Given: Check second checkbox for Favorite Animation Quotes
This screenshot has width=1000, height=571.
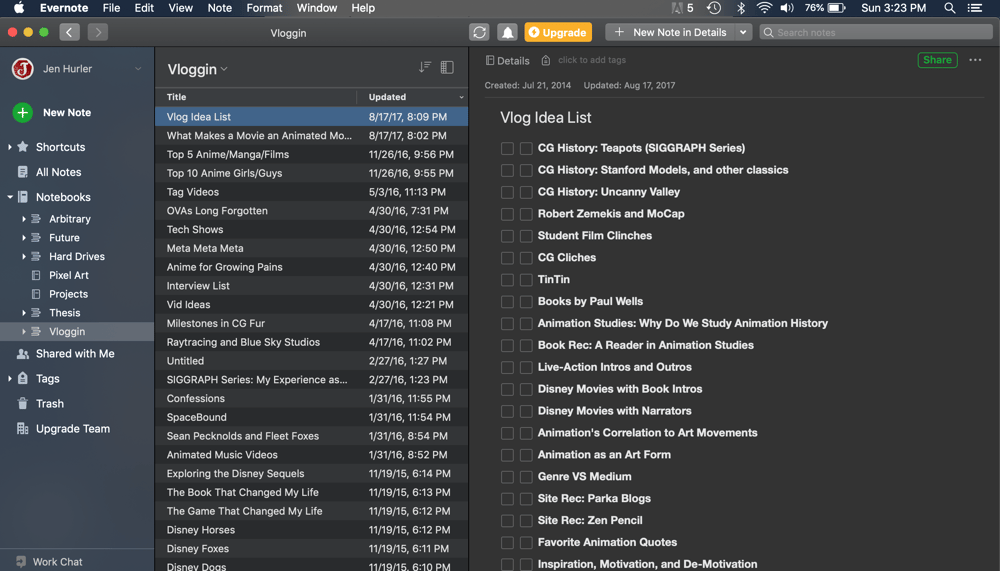Looking at the screenshot, I should [x=526, y=543].
